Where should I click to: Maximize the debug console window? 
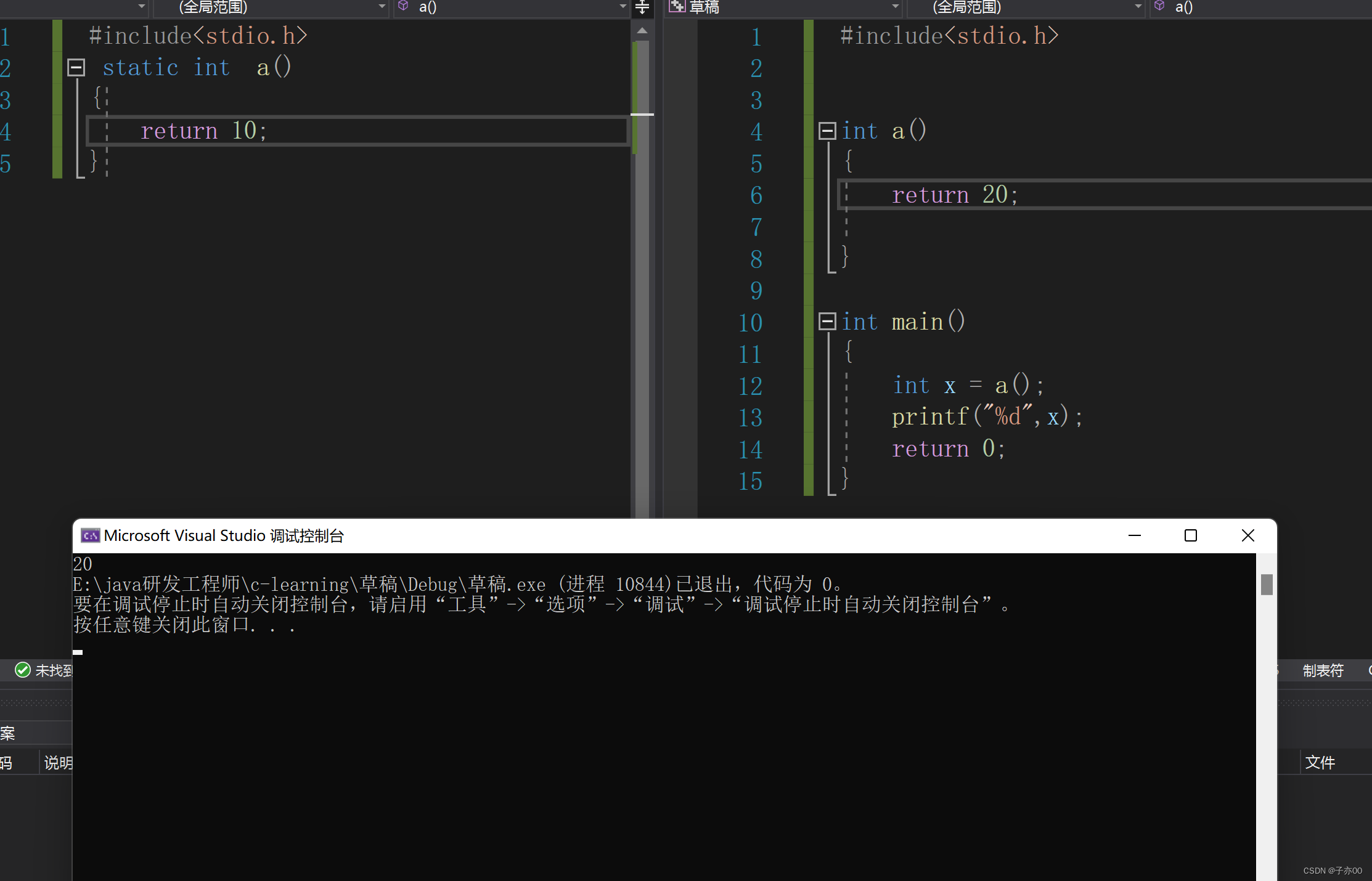tap(1191, 535)
